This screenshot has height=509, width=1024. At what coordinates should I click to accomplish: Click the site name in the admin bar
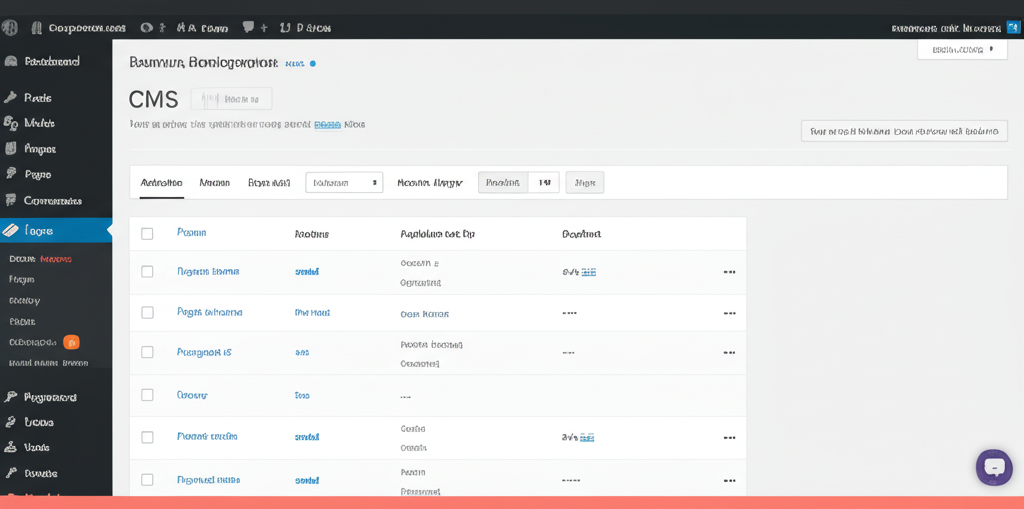click(x=87, y=28)
